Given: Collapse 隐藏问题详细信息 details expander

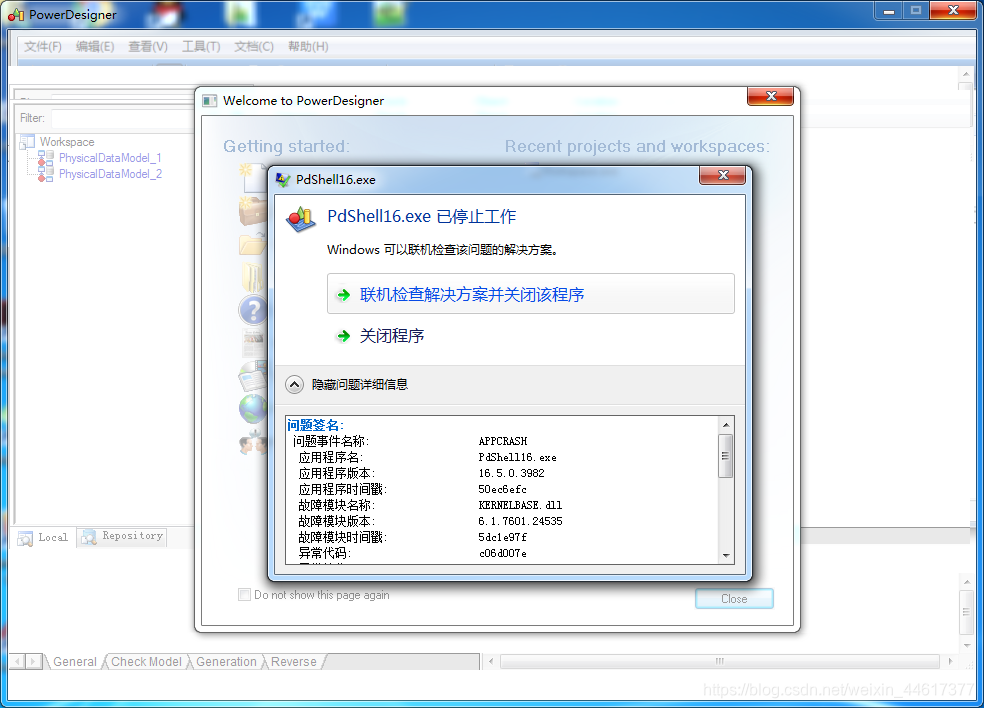Looking at the screenshot, I should [294, 384].
